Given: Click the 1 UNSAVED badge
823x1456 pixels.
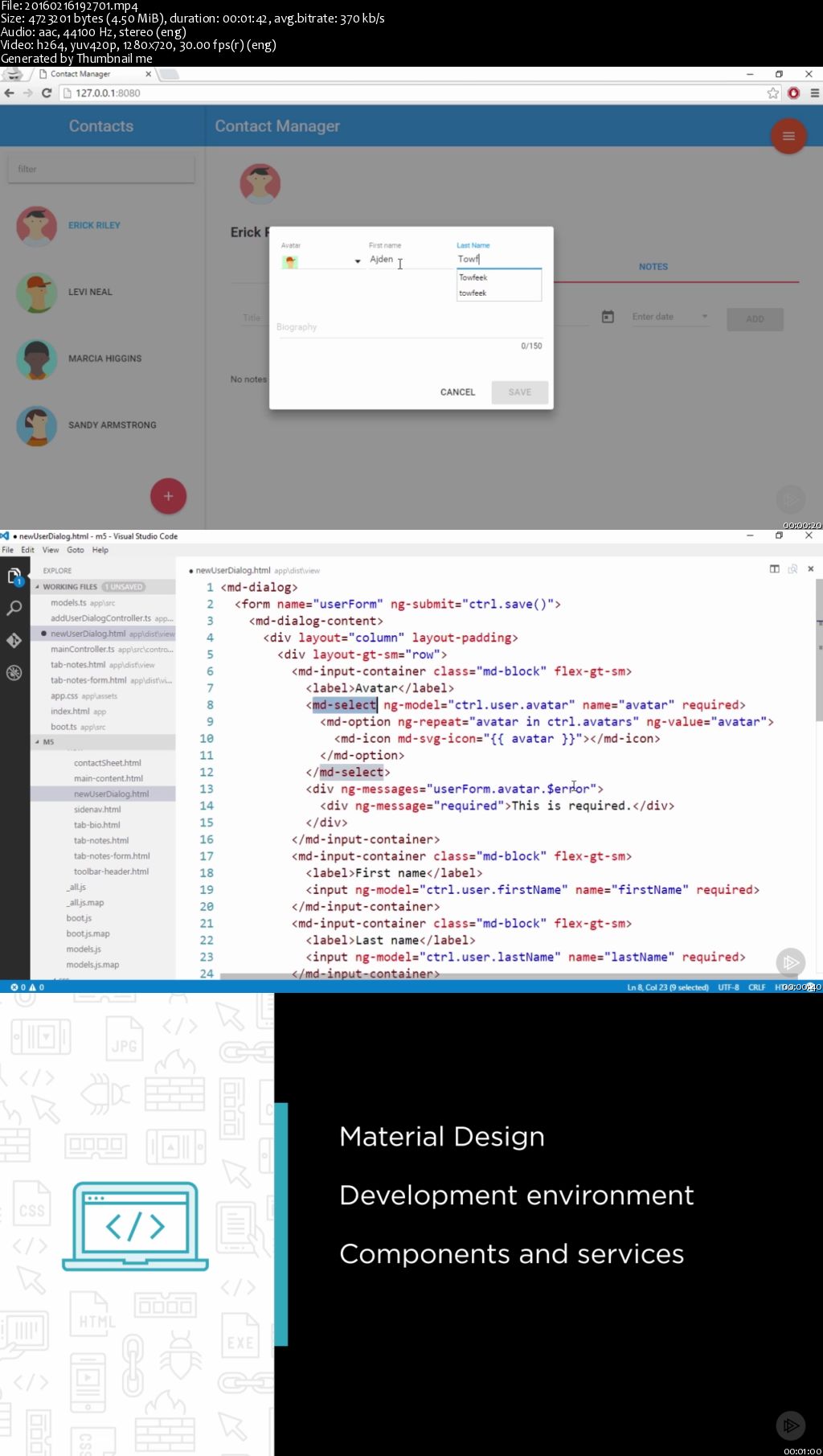Looking at the screenshot, I should tap(123, 587).
